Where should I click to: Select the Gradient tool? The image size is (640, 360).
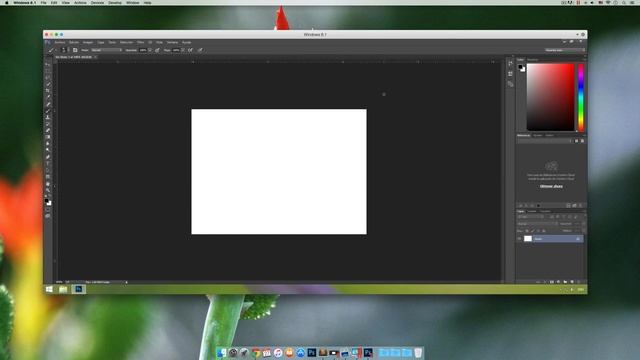(x=48, y=137)
